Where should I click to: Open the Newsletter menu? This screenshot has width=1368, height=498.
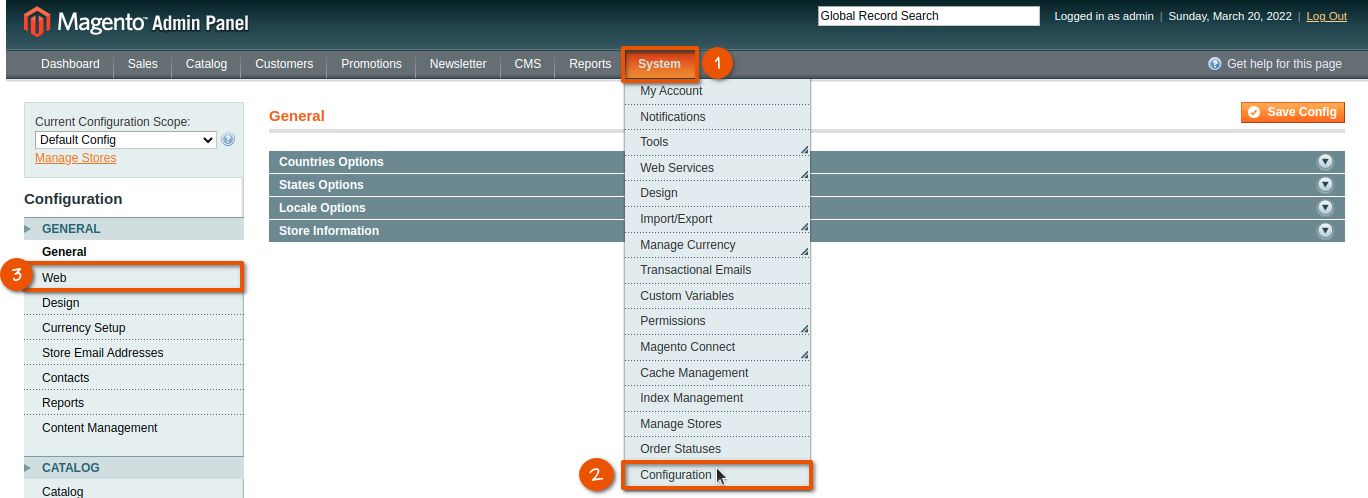click(458, 64)
